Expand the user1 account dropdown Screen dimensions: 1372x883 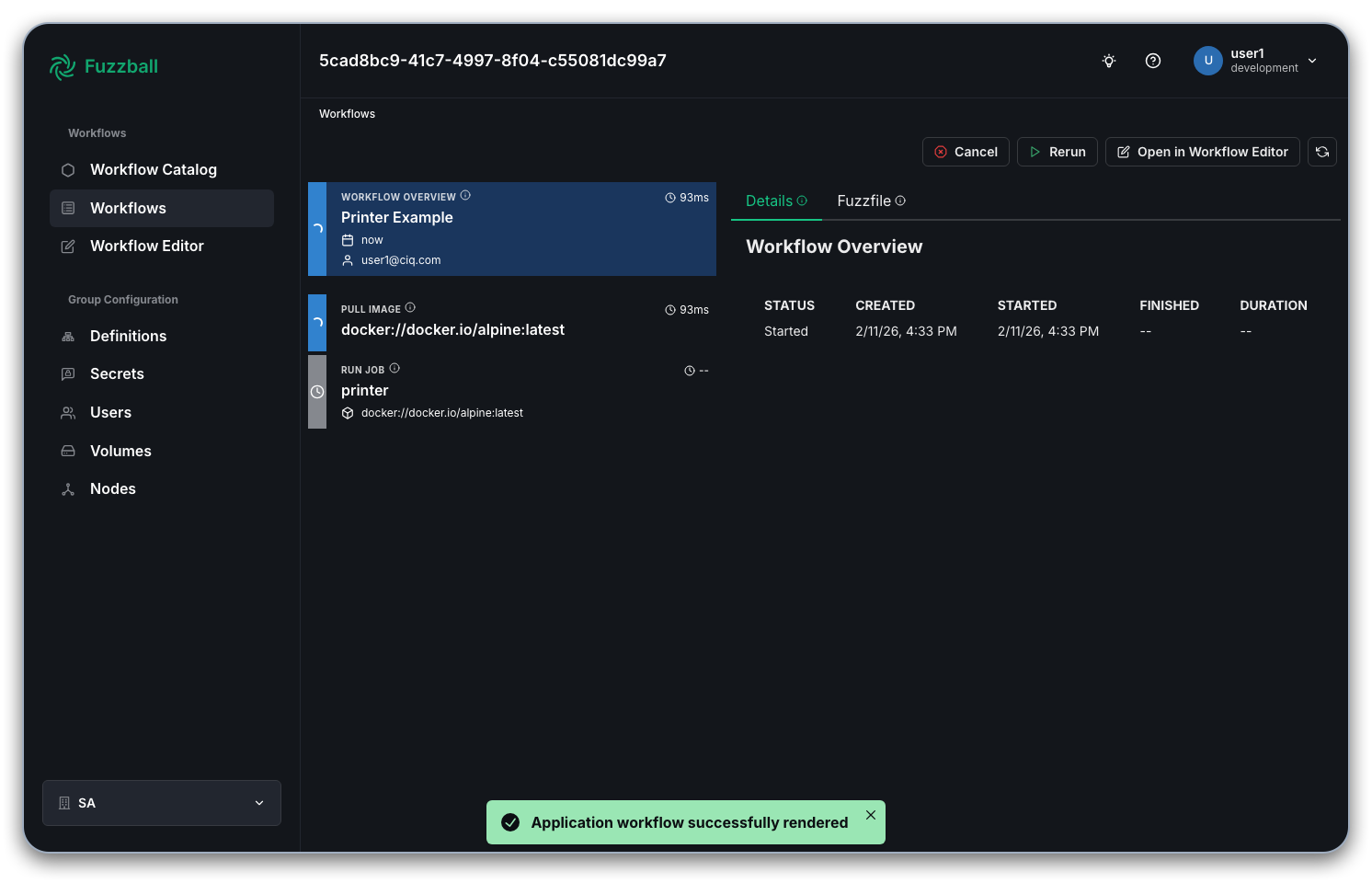click(1312, 61)
